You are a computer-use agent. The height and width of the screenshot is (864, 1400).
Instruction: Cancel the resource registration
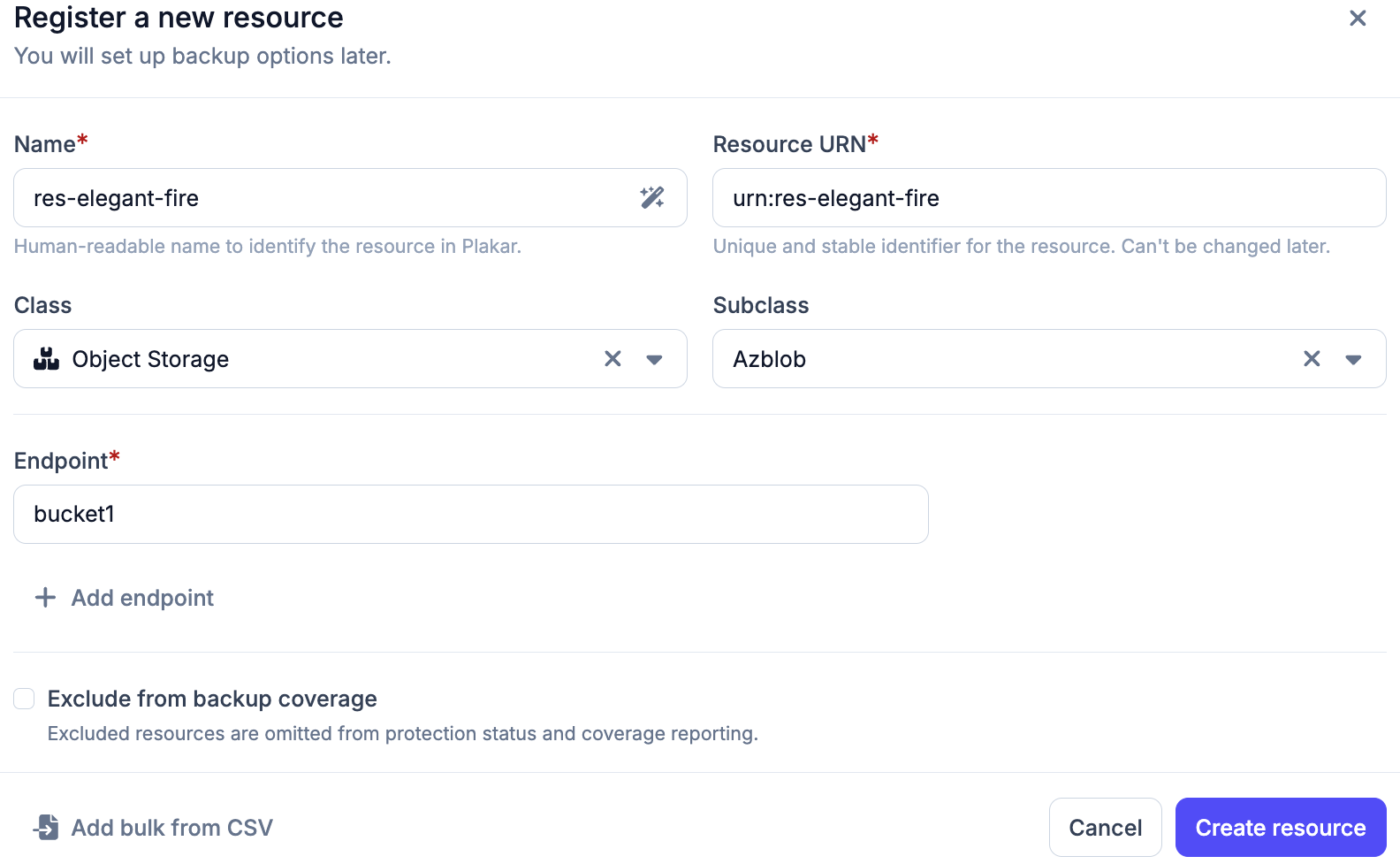1105,828
